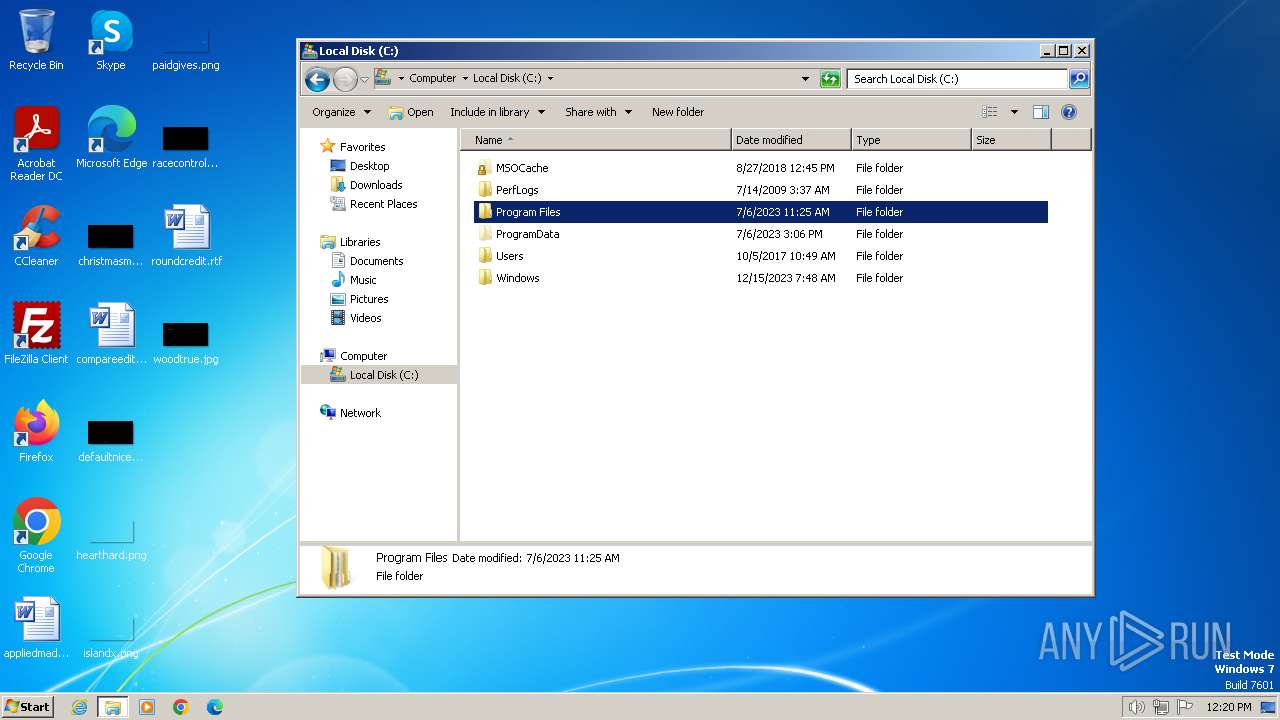Screen dimensions: 1280x720
Task: Click the volume speaker tray icon
Action: click(x=1136, y=707)
